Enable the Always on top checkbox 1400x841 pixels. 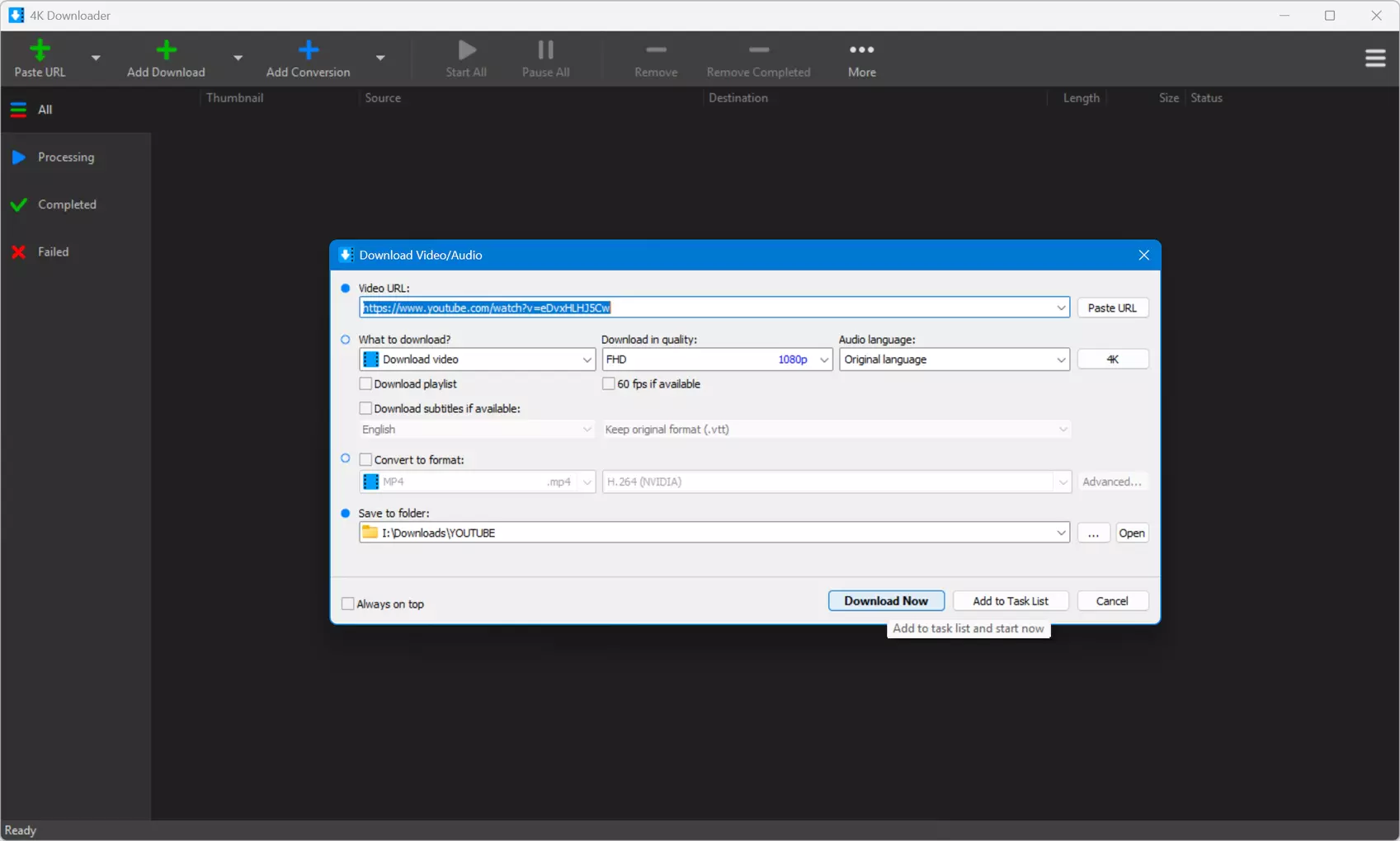[x=348, y=604]
